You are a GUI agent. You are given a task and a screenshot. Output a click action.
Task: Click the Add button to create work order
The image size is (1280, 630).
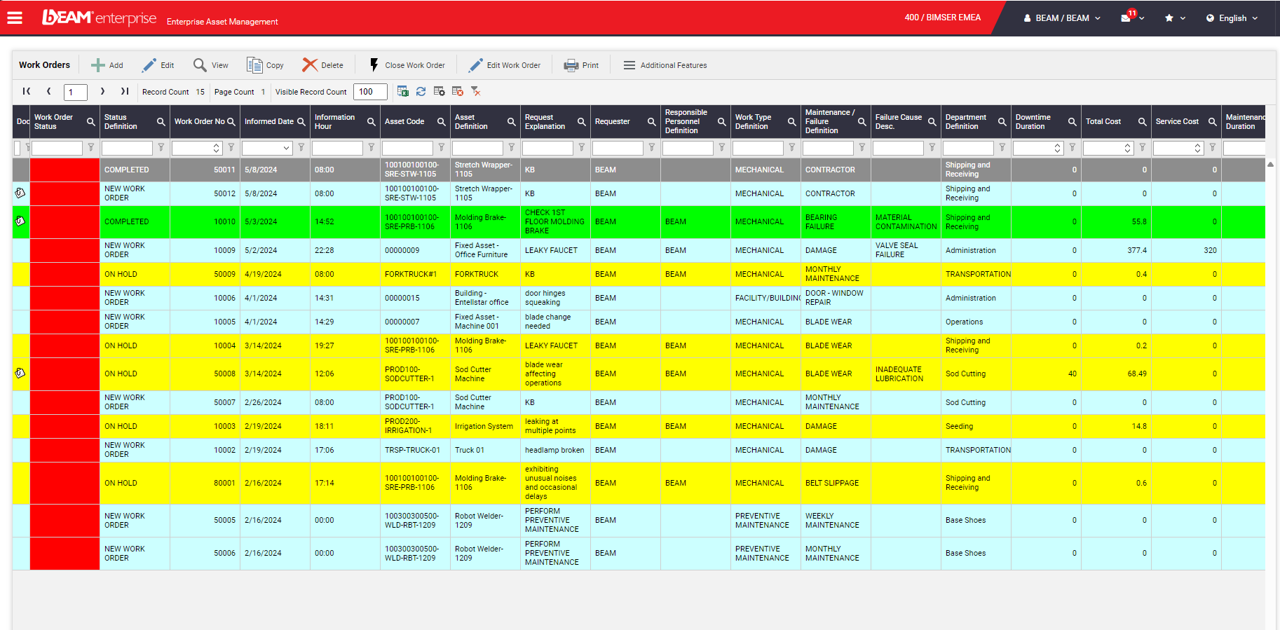[107, 65]
